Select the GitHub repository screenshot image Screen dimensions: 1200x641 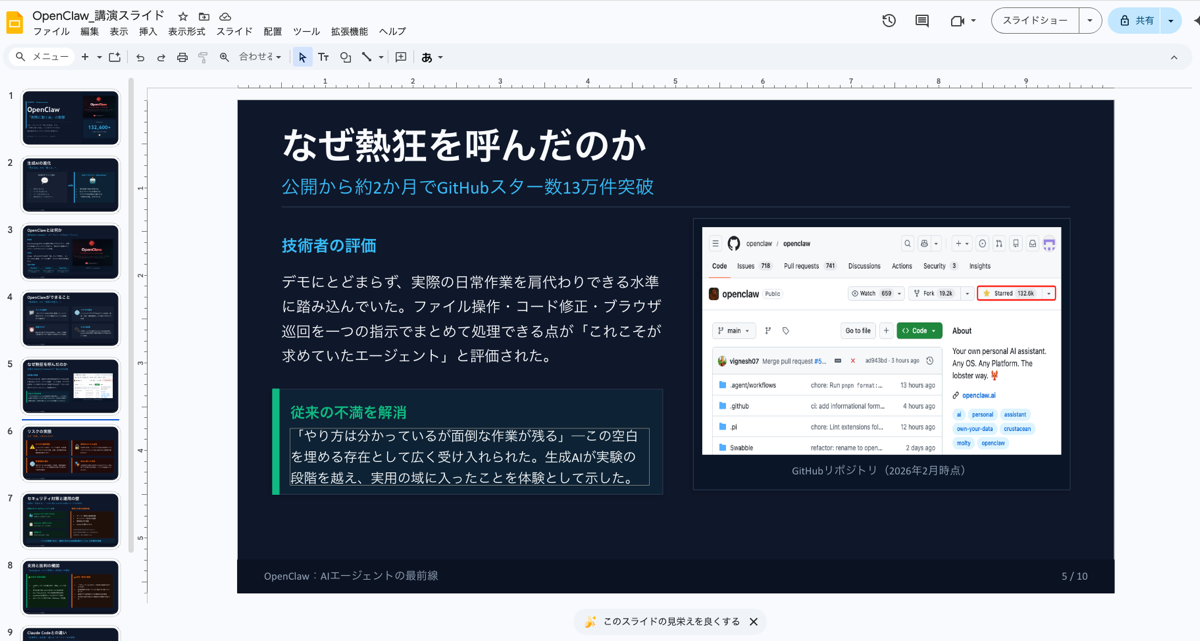(x=882, y=341)
